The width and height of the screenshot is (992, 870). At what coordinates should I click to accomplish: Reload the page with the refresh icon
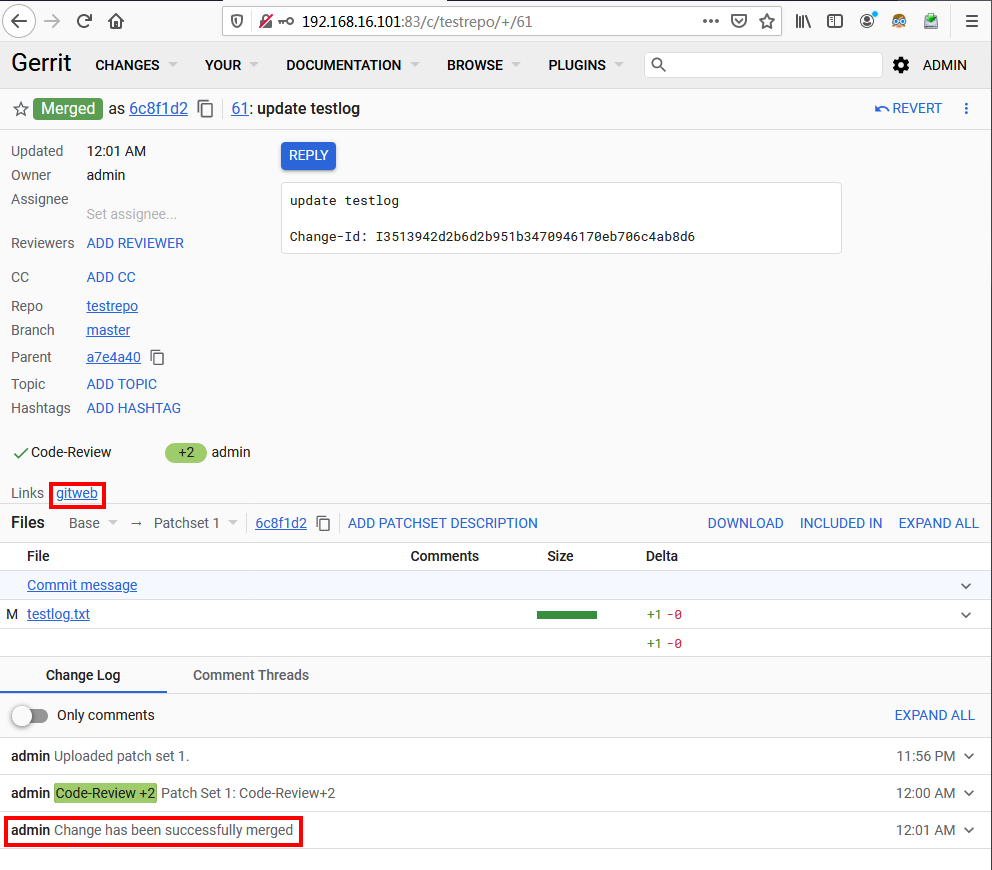[x=84, y=22]
